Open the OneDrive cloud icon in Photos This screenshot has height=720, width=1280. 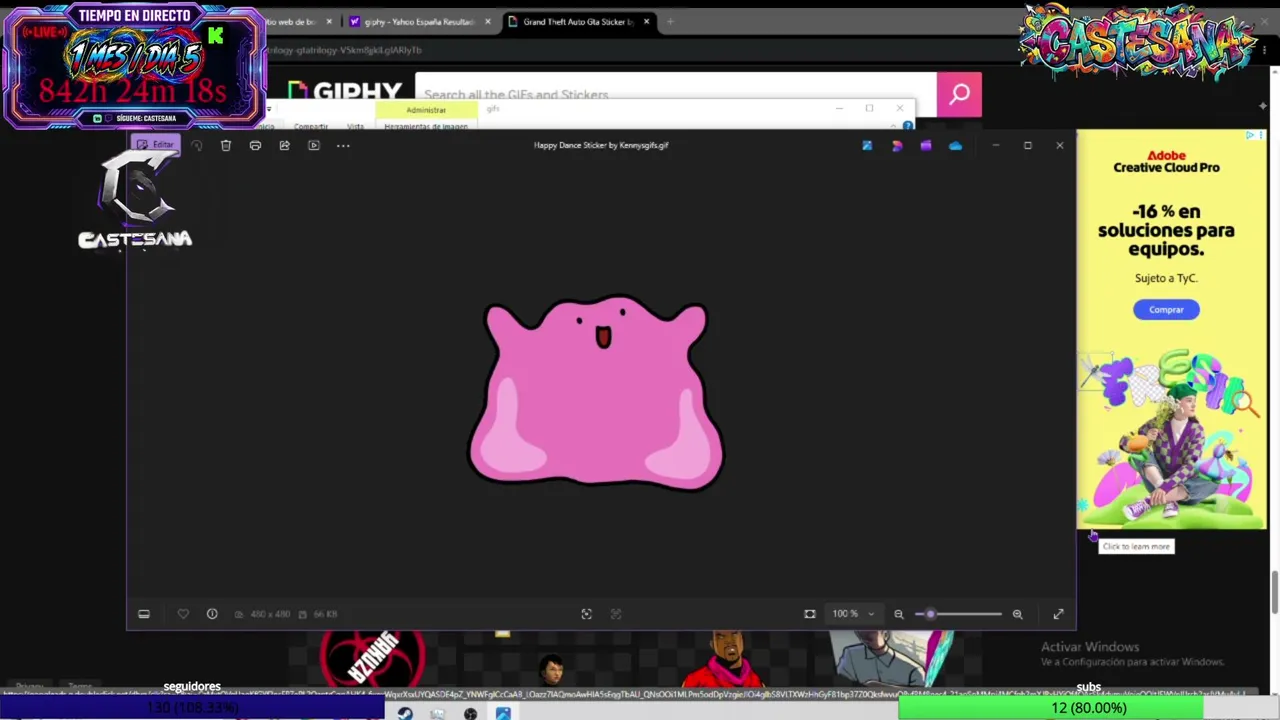coord(955,146)
